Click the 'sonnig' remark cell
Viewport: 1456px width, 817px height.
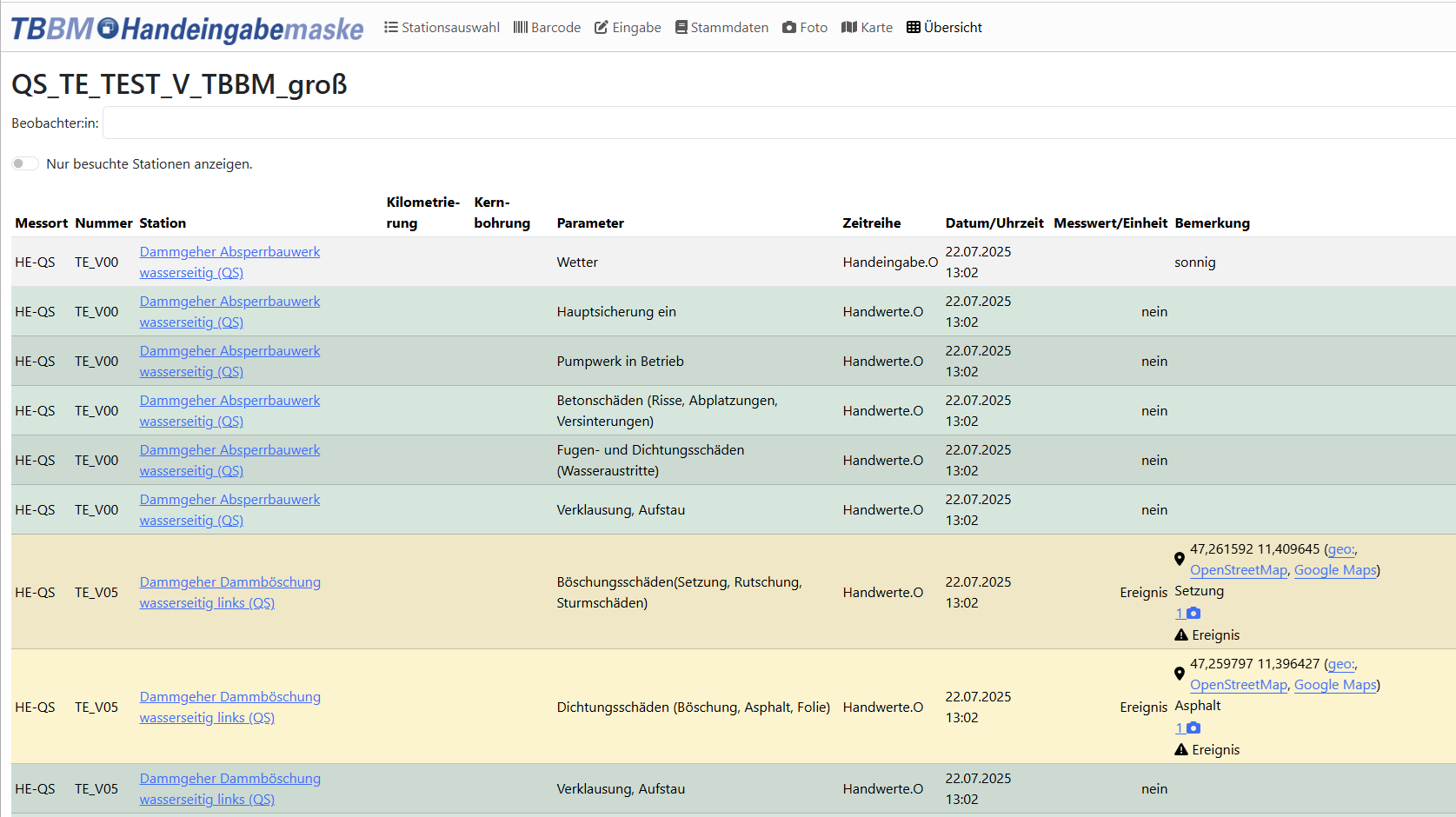coord(1195,262)
